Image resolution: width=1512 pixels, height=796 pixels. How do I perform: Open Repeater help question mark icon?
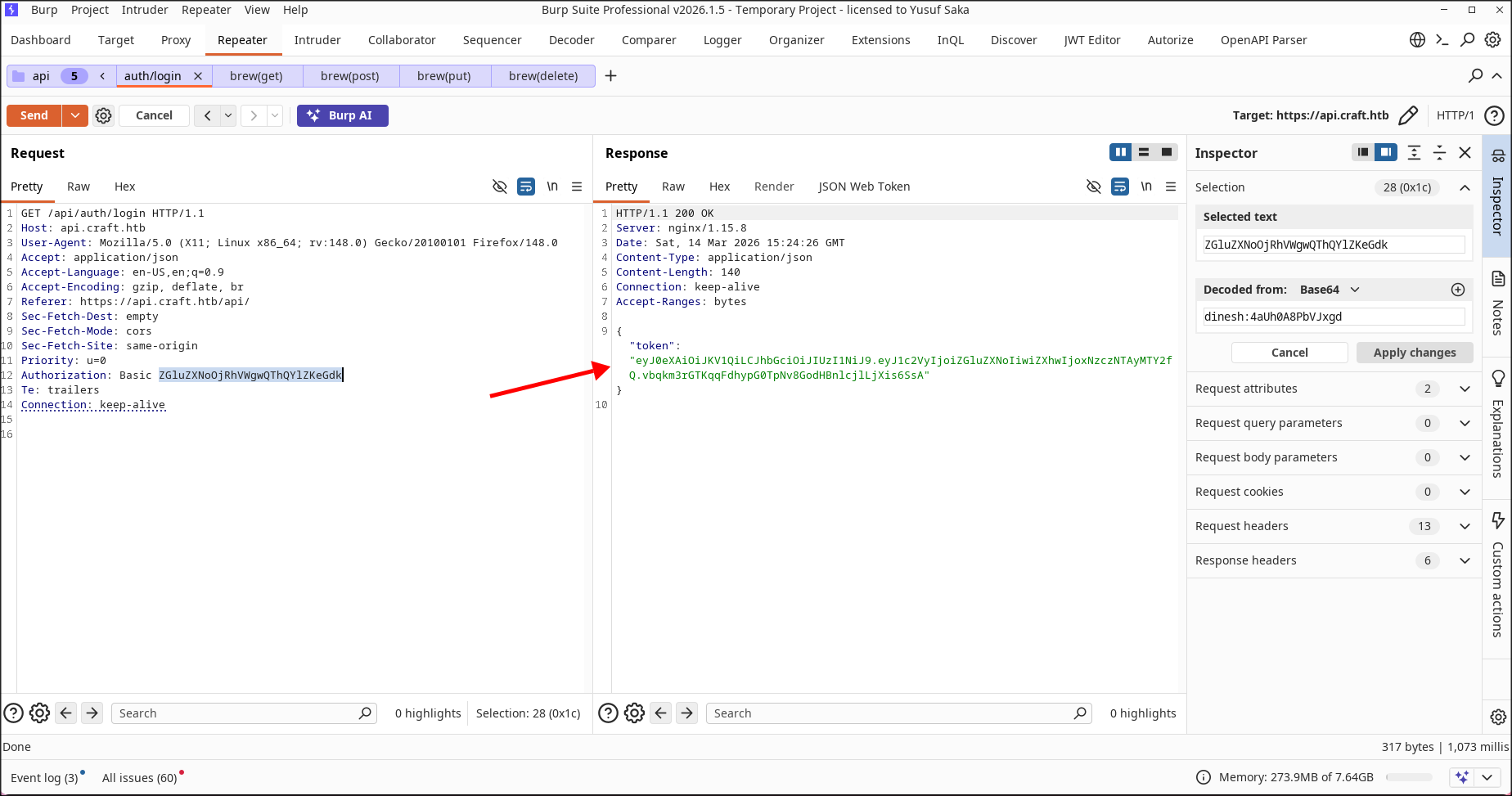pyautogui.click(x=1494, y=115)
